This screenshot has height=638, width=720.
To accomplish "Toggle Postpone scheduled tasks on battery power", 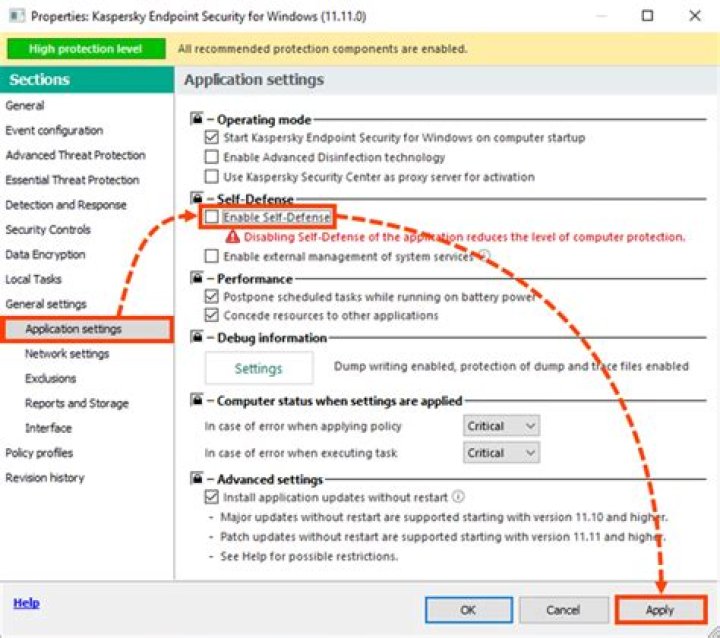I will pyautogui.click(x=211, y=296).
